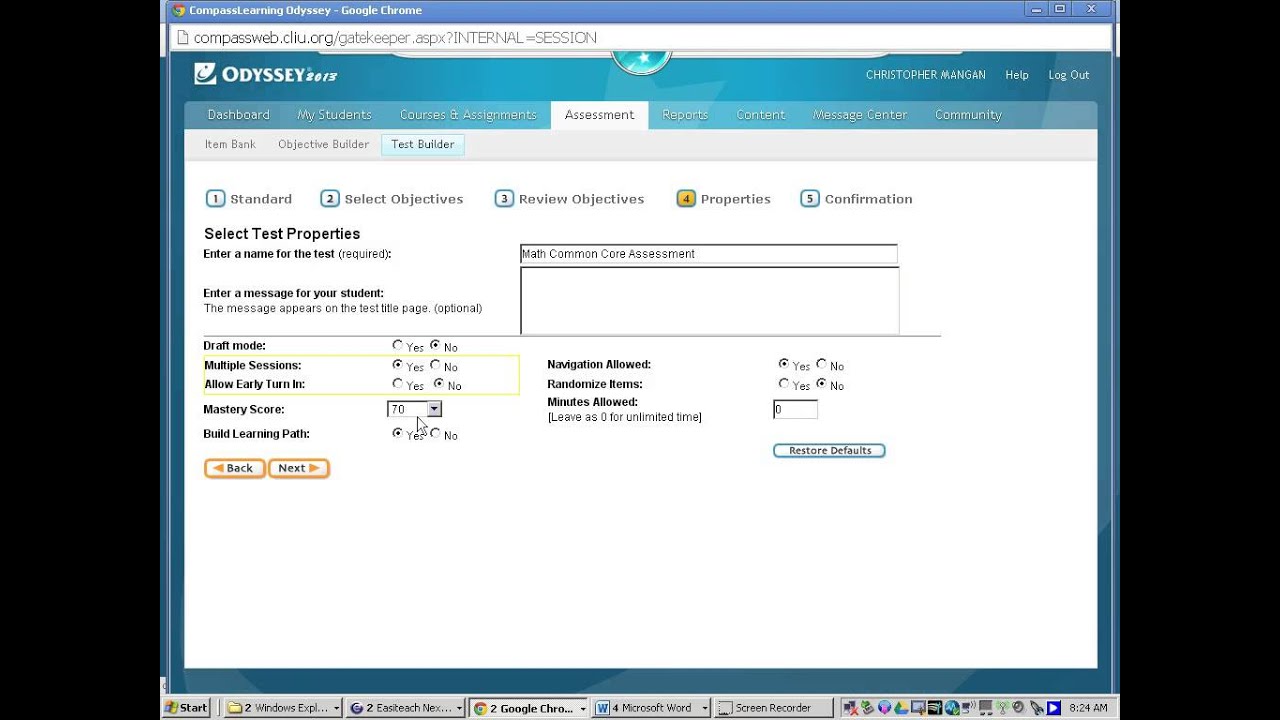This screenshot has height=720, width=1280.
Task: Click the page icon in address bar
Action: tap(182, 38)
